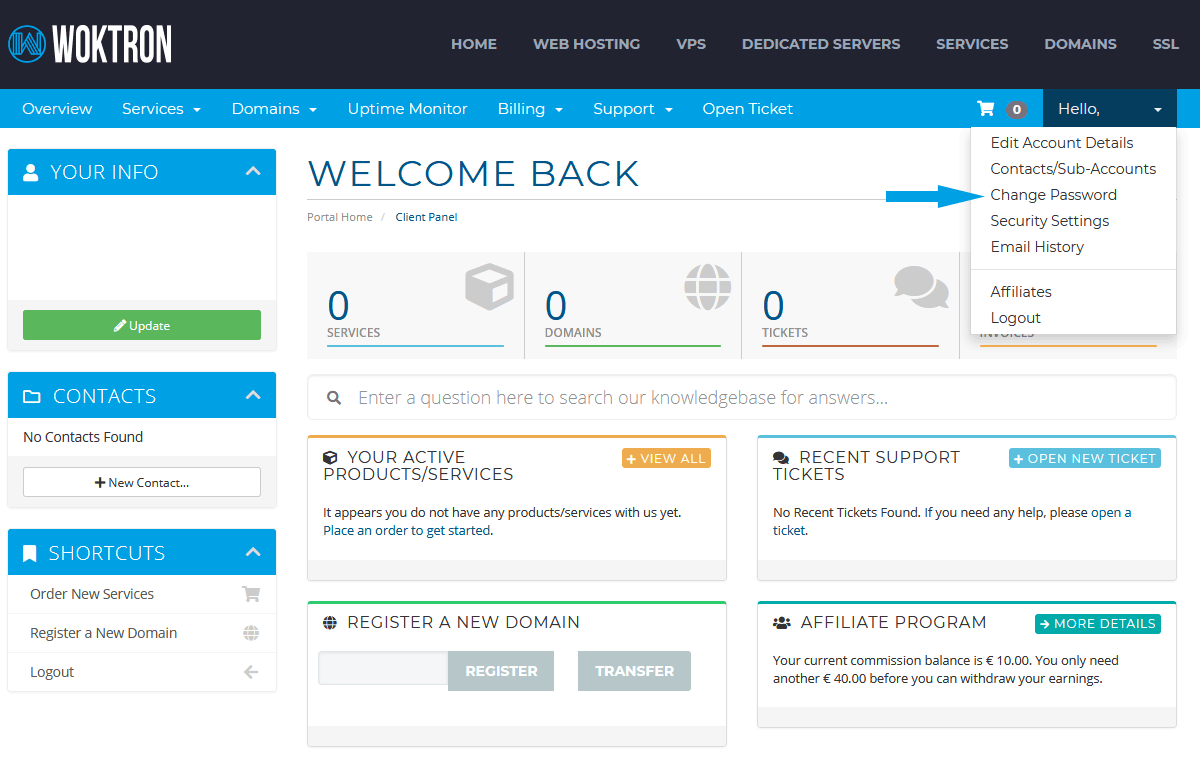This screenshot has height=762, width=1200.
Task: Open VPS in top navigation
Action: tap(691, 44)
